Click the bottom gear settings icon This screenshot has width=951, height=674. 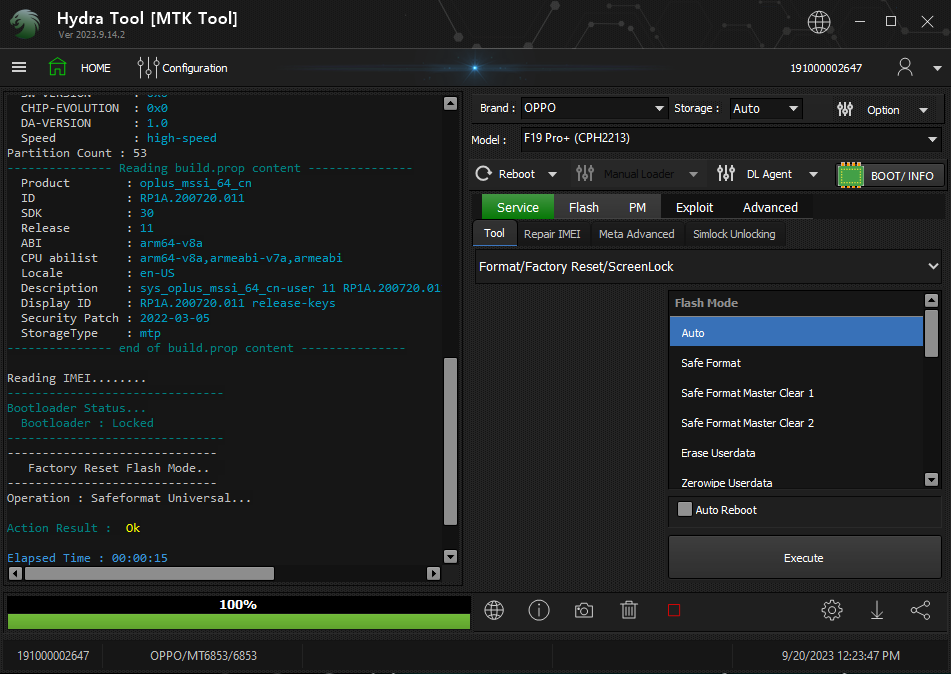point(832,610)
